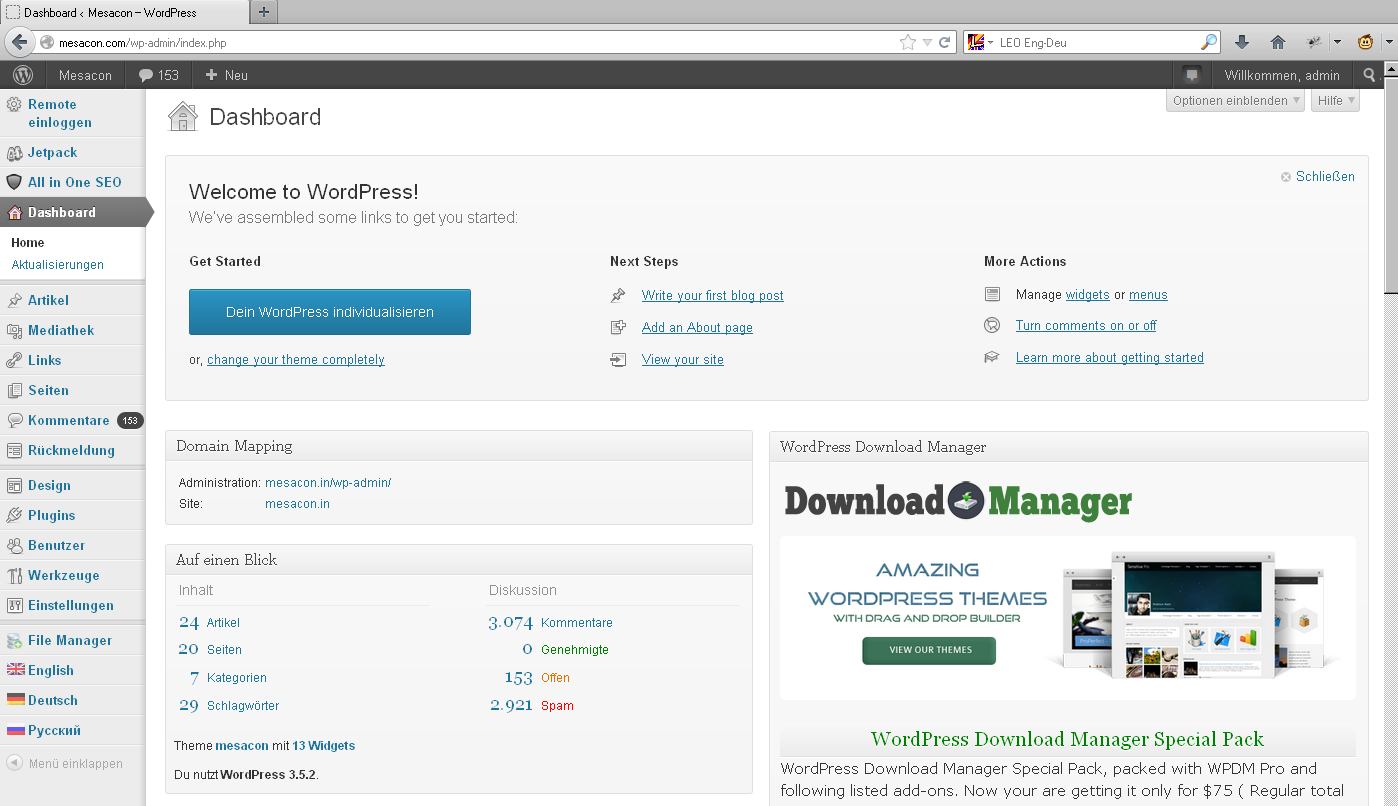
Task: Click VIEW OUR THEMES banner button
Action: pyautogui.click(x=929, y=650)
